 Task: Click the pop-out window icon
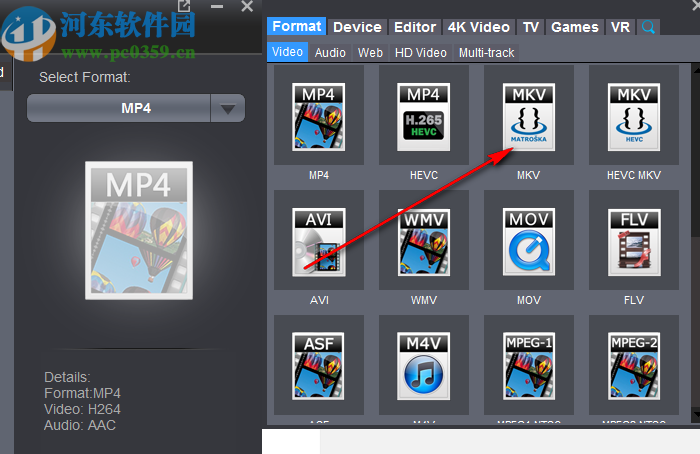184,6
